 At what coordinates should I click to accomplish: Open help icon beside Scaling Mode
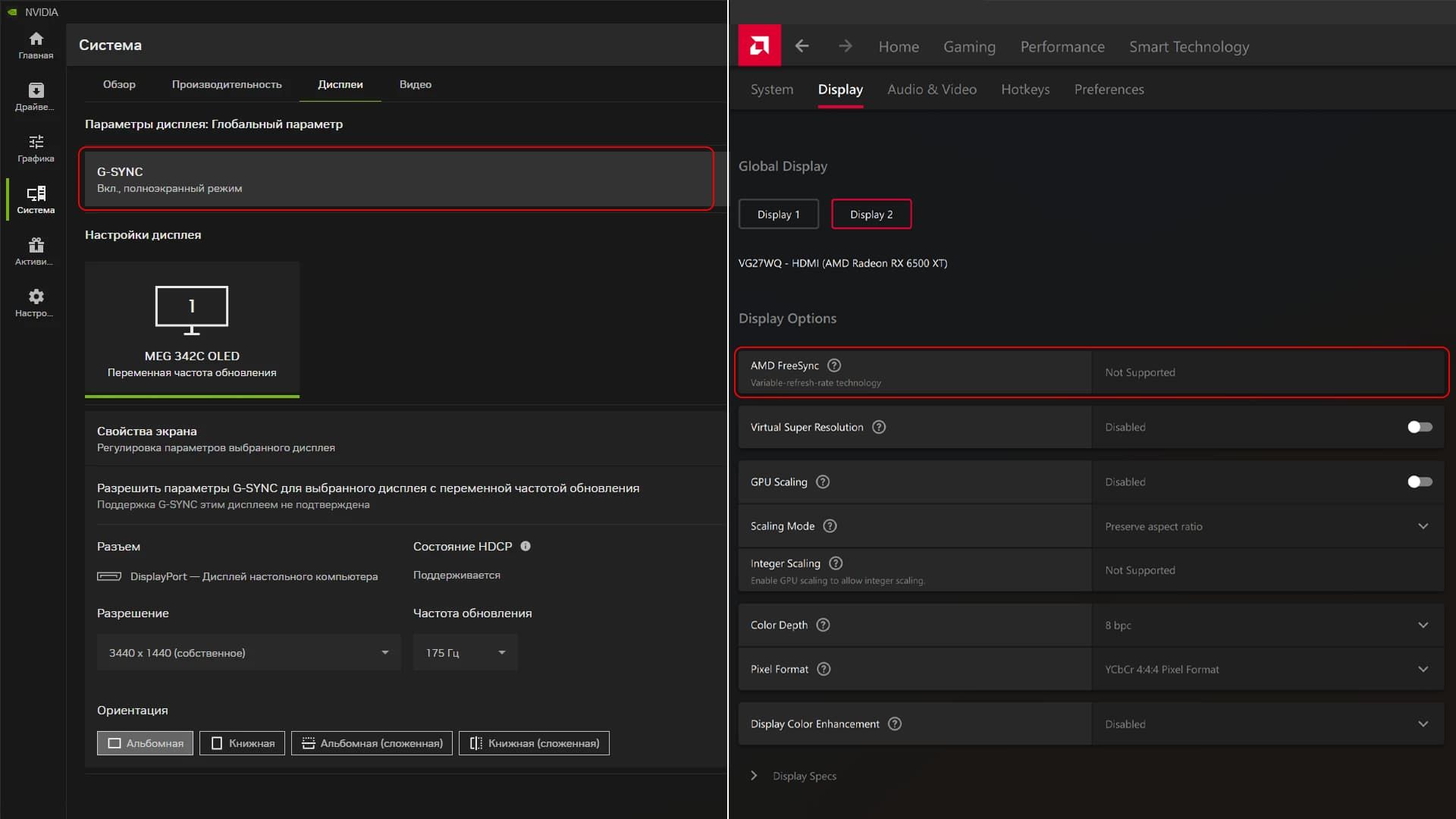tap(830, 526)
